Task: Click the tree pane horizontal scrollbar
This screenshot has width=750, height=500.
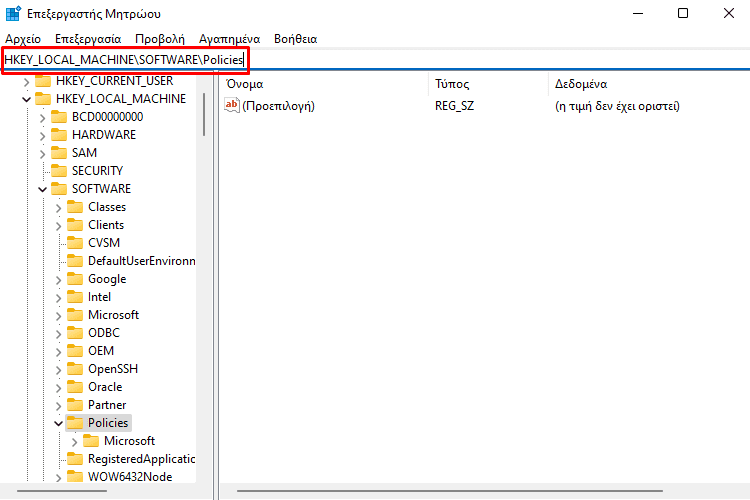Action: pos(62,491)
